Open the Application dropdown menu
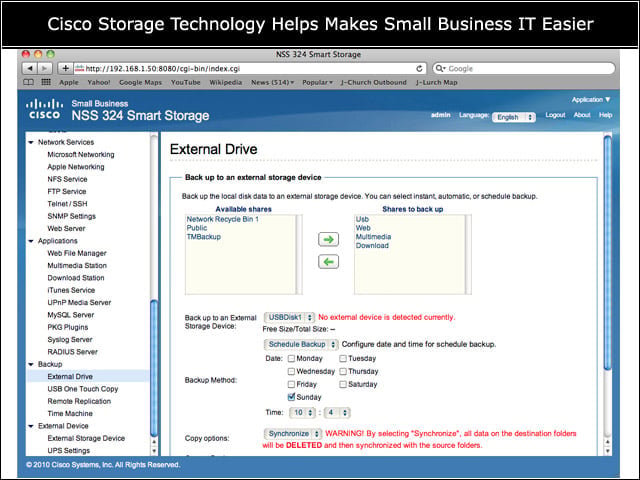This screenshot has width=640, height=480. pyautogui.click(x=591, y=100)
